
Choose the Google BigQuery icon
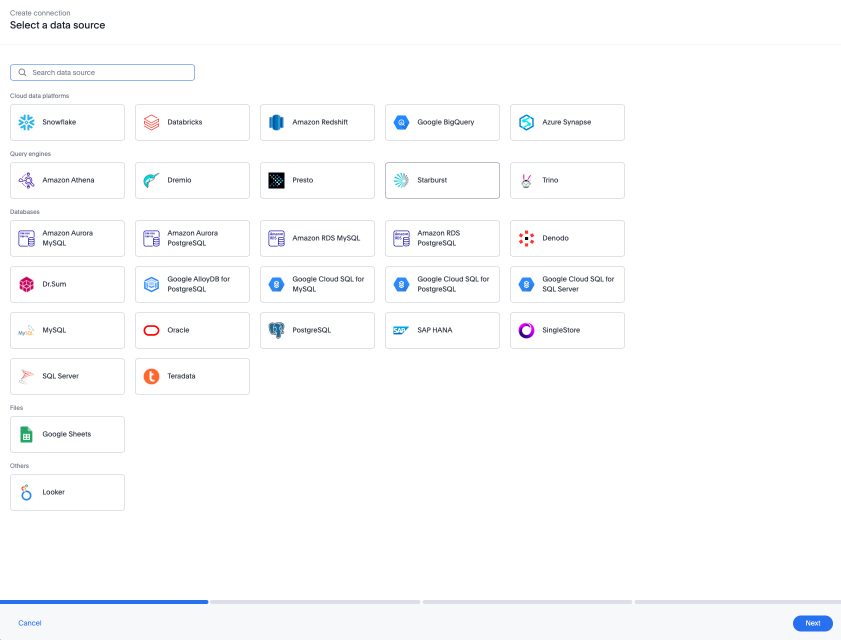[x=401, y=122]
